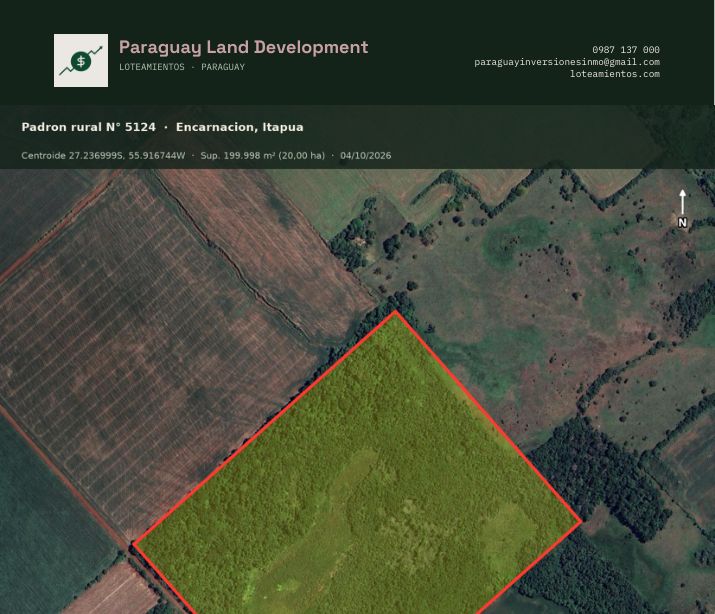Click the north arrow compass indicator
The width and height of the screenshot is (715, 614).
[682, 208]
